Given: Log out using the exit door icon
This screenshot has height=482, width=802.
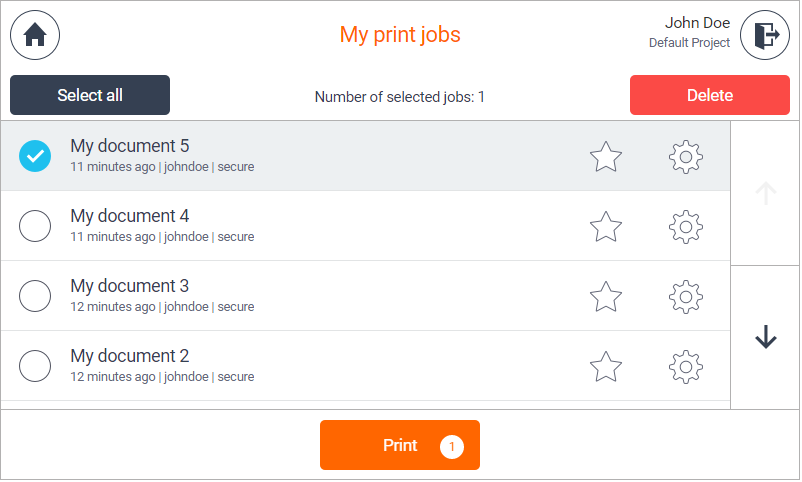Looking at the screenshot, I should [765, 35].
